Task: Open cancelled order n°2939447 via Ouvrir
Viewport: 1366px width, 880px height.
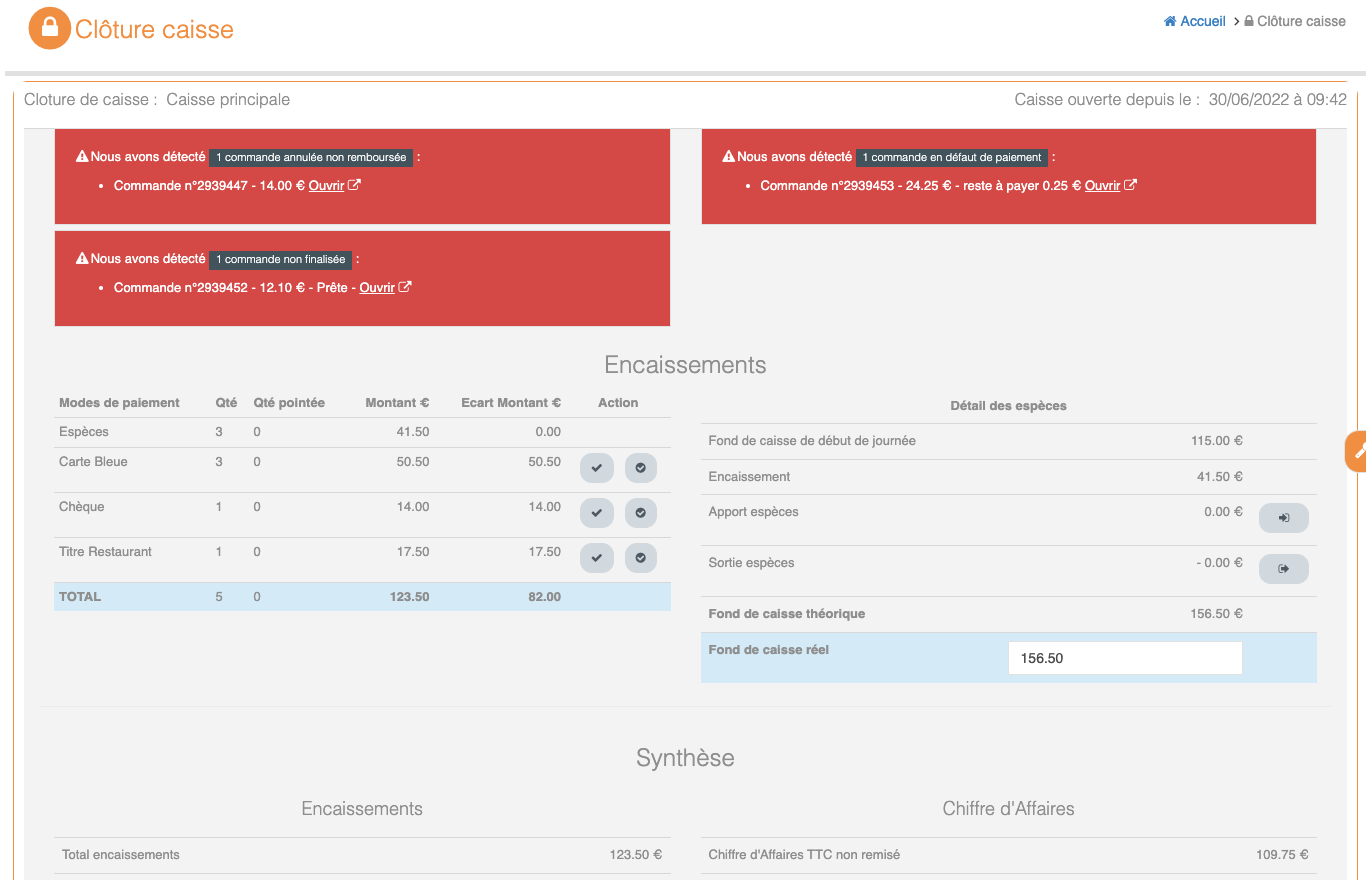Action: pyautogui.click(x=326, y=186)
